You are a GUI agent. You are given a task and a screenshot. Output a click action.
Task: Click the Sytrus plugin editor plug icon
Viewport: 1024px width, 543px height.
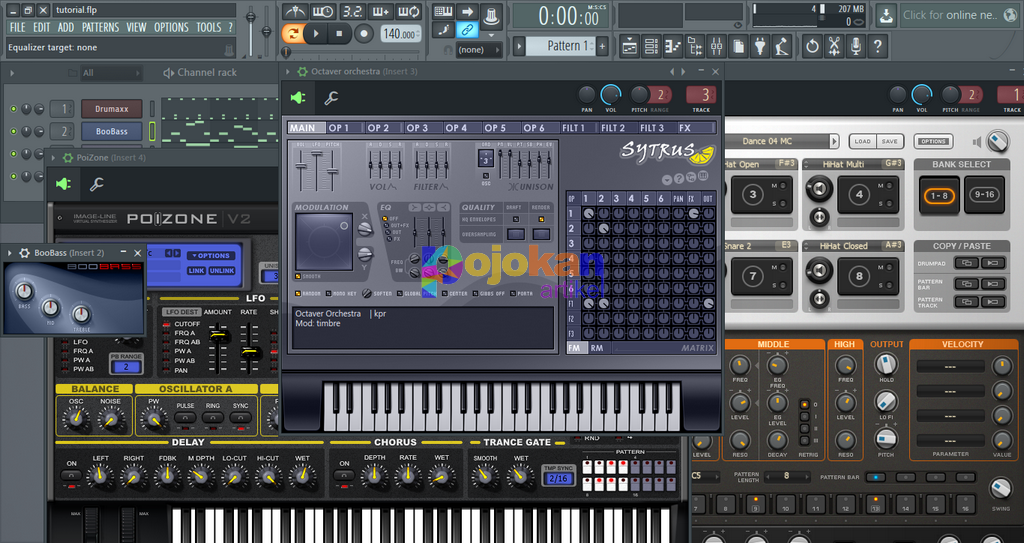298,98
